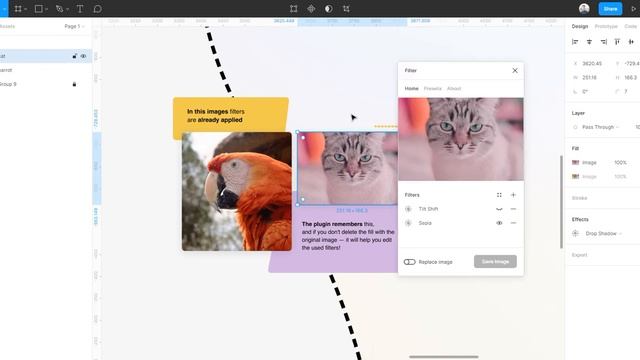Open the Pass Through blend mode dropdown
Screen dimensions: 640x360
coord(600,127)
